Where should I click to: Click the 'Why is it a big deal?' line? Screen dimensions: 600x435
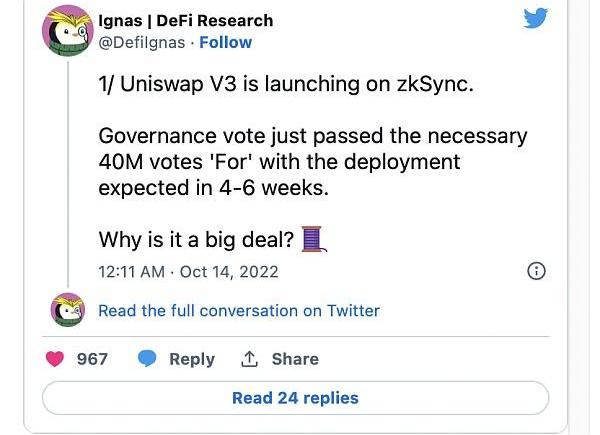[x=196, y=240]
